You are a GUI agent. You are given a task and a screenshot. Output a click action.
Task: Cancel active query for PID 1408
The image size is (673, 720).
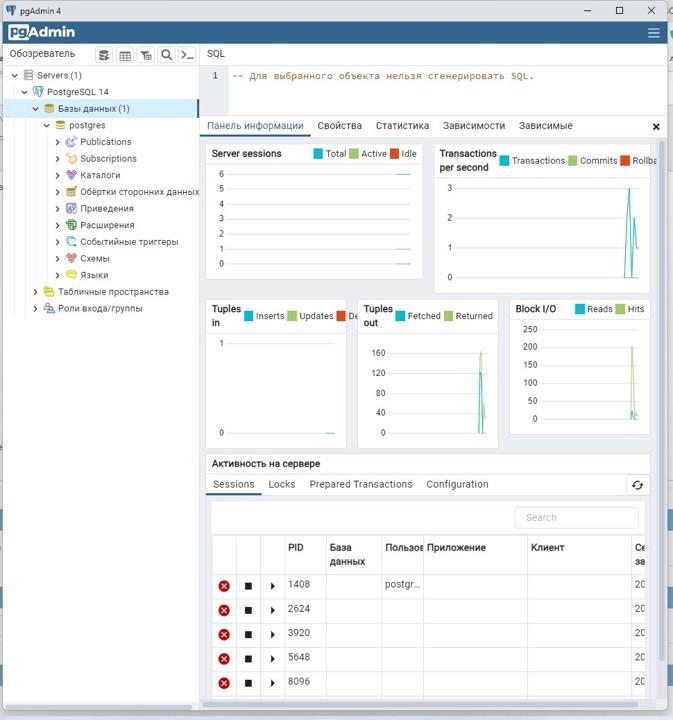click(248, 586)
